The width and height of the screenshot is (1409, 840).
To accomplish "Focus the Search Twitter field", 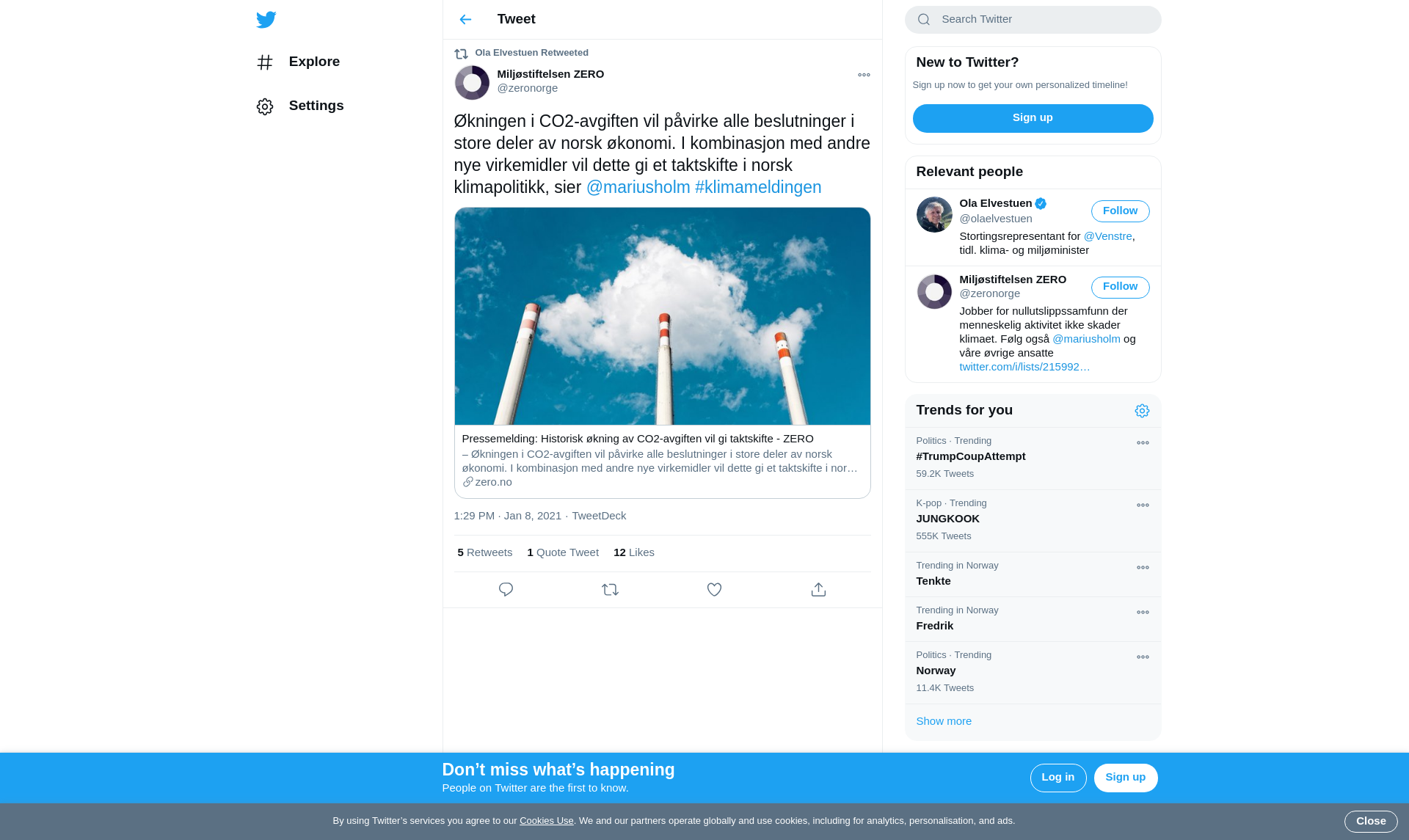I will coord(1033,20).
